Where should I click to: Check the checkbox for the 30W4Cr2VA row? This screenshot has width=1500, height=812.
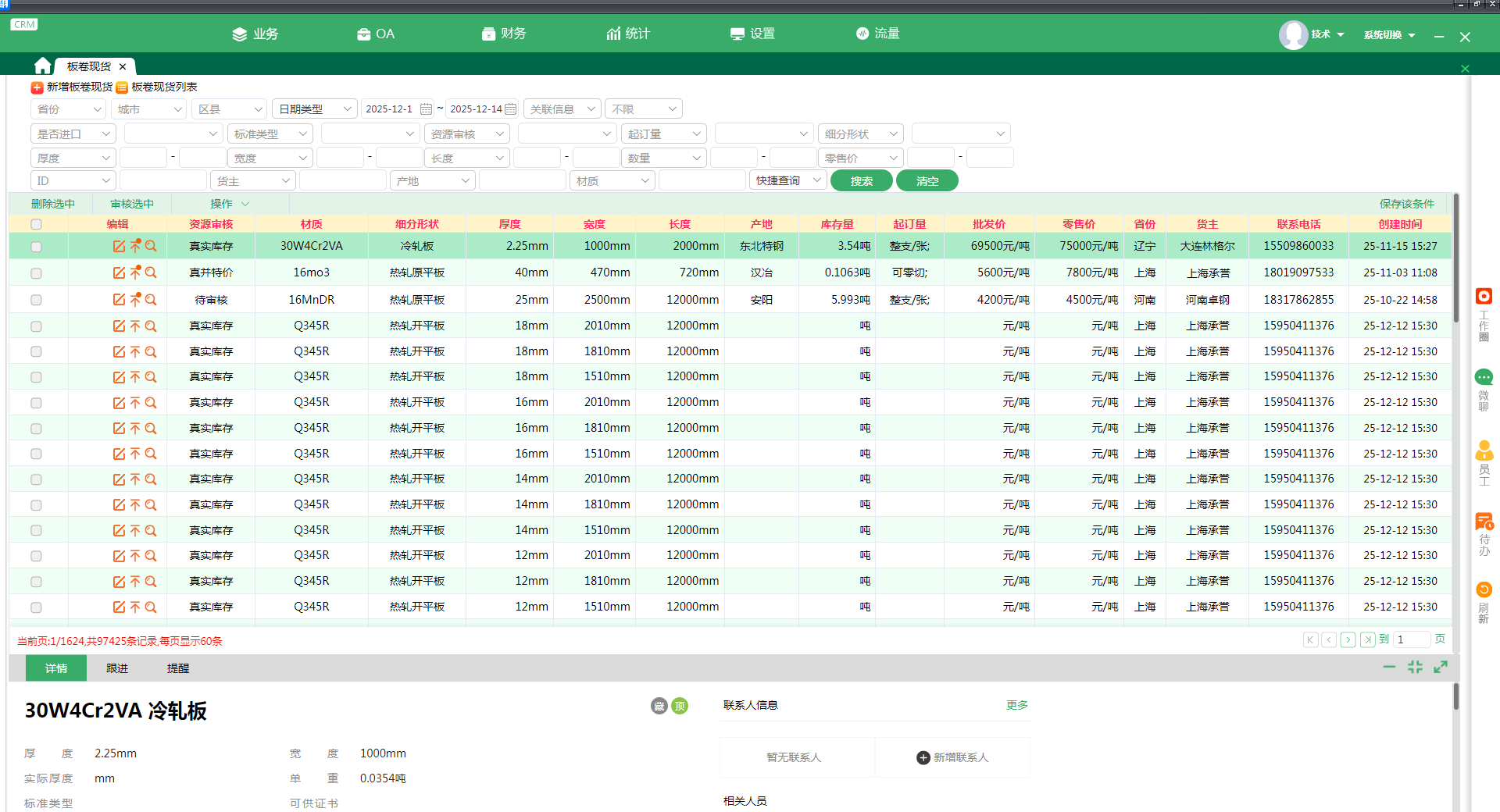36,247
